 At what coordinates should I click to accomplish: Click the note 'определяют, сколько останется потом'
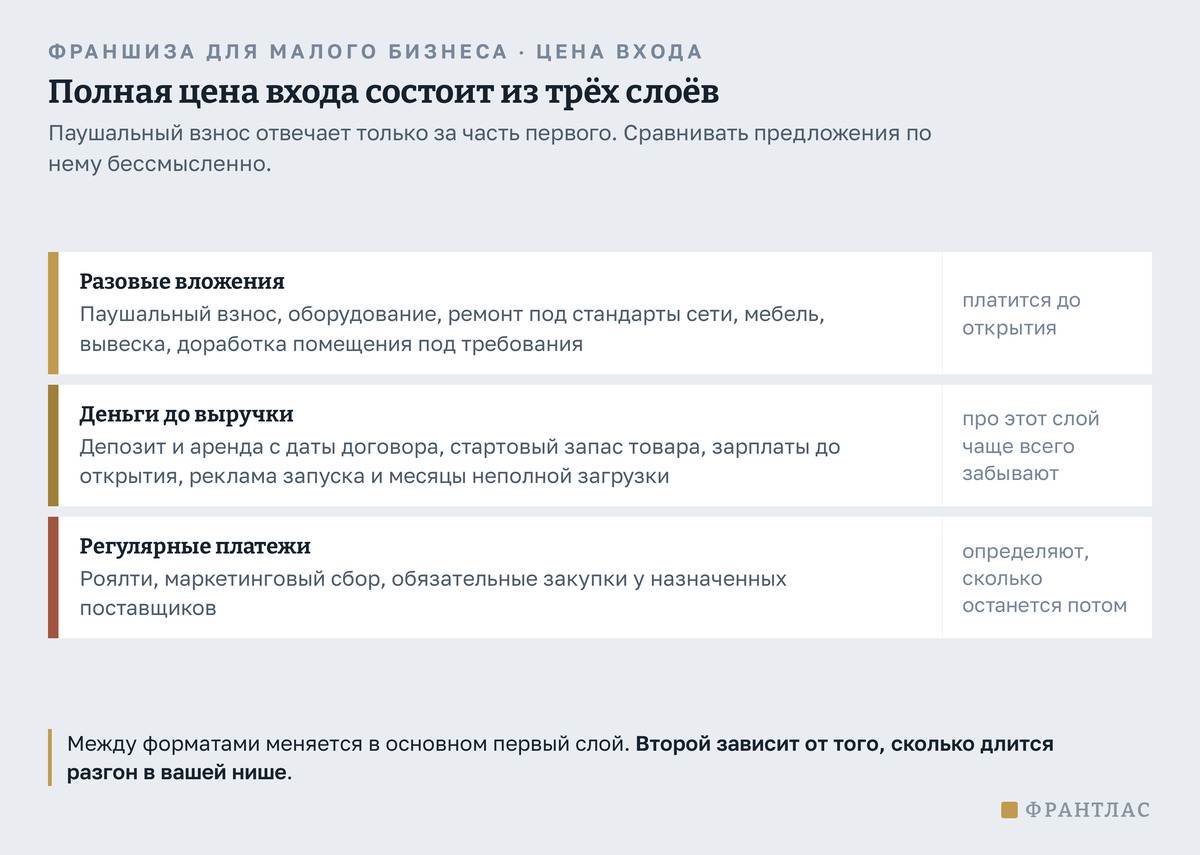coord(1044,578)
